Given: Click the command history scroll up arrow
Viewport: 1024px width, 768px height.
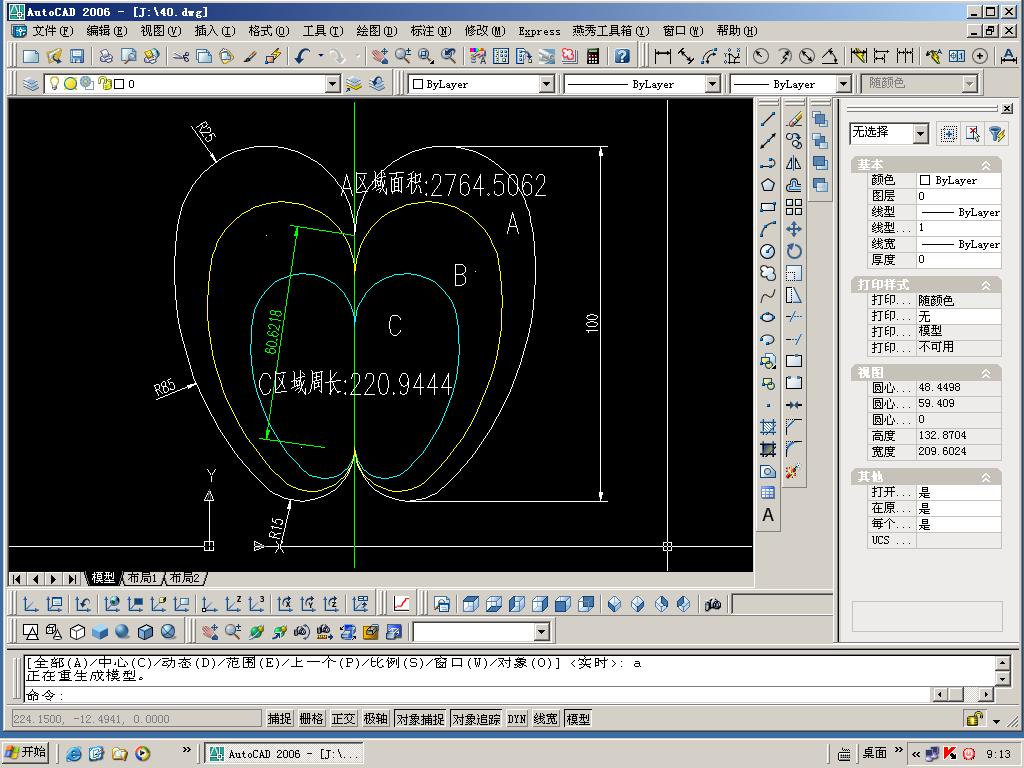Looking at the screenshot, I should point(1004,663).
